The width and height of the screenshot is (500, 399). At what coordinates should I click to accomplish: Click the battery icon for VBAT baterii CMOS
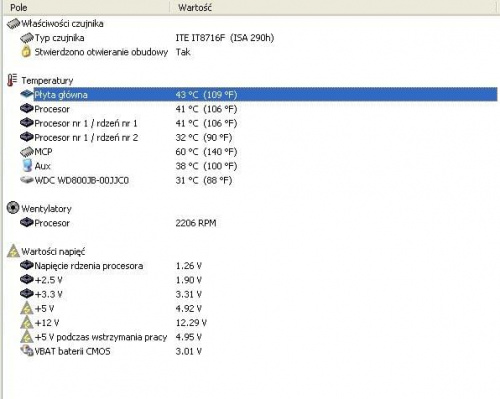pyautogui.click(x=27, y=351)
